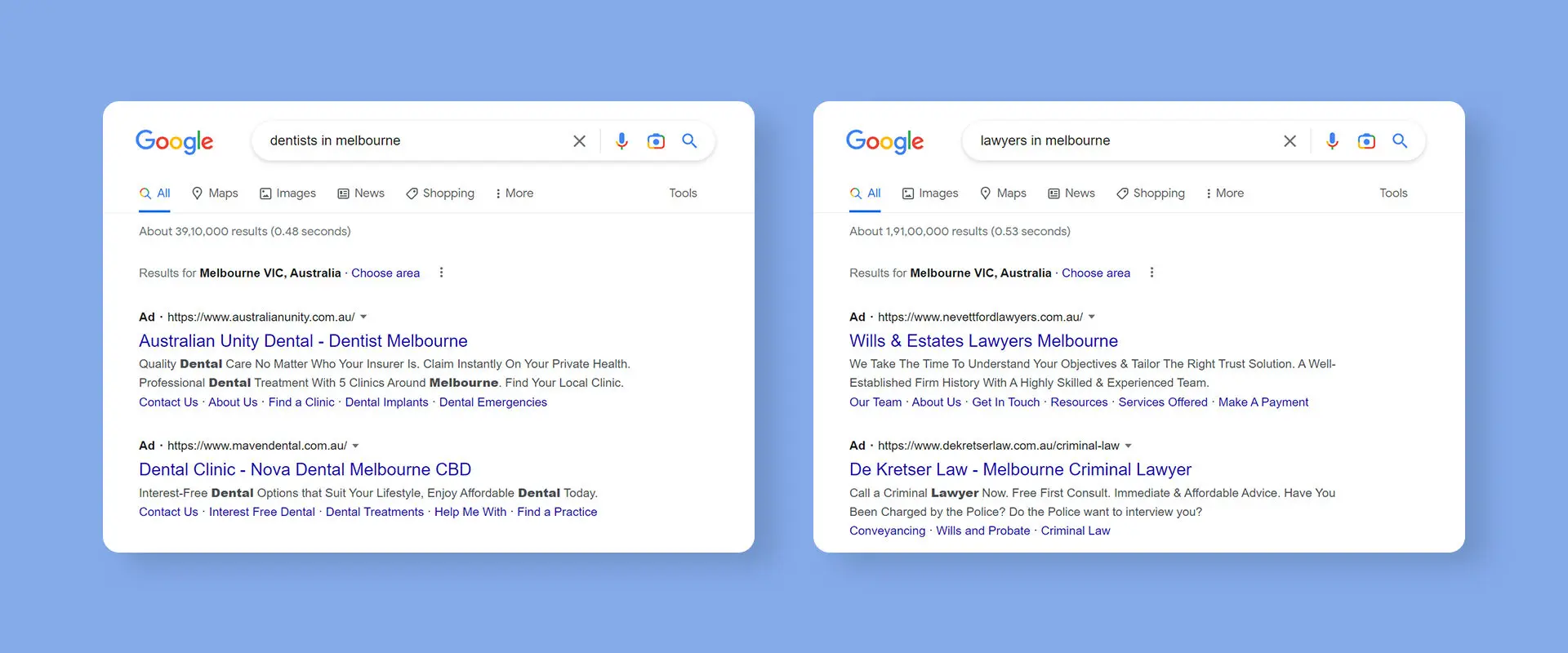Open image search camera in lawyers panel
1568x653 pixels.
tap(1366, 141)
